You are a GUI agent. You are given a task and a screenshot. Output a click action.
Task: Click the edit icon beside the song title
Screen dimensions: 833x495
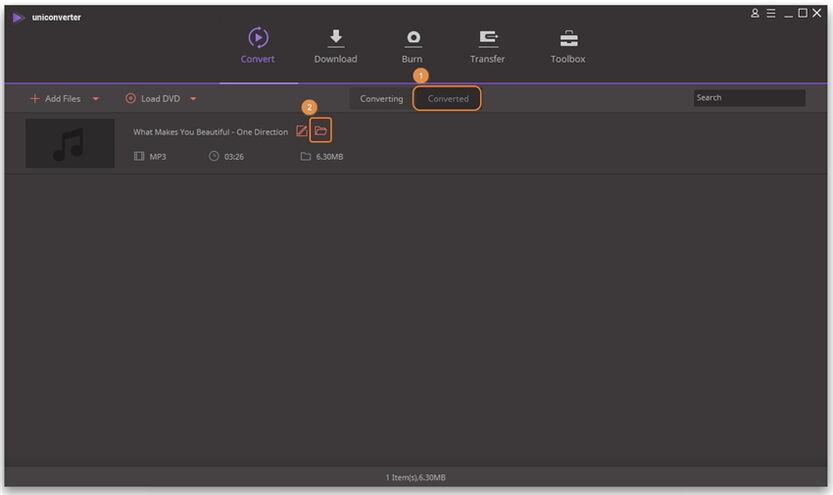point(302,132)
